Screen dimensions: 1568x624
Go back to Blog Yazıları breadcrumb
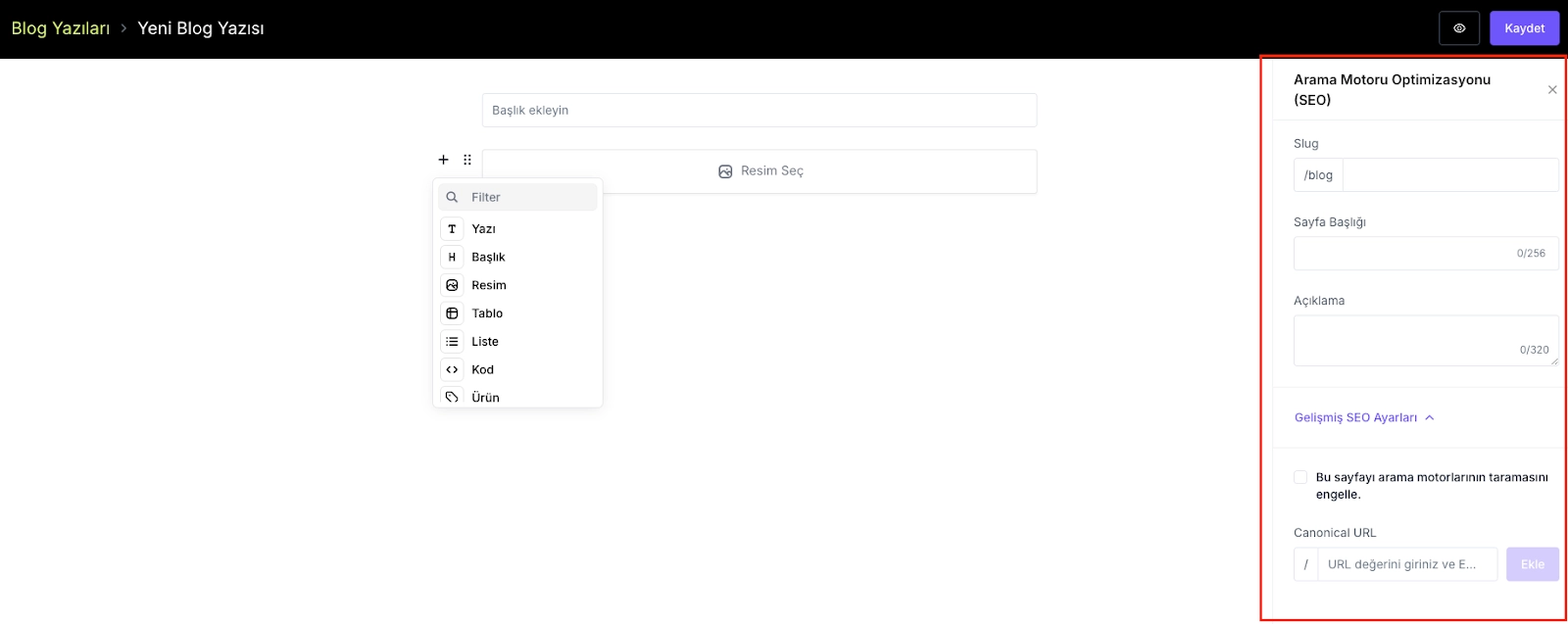pos(61,28)
